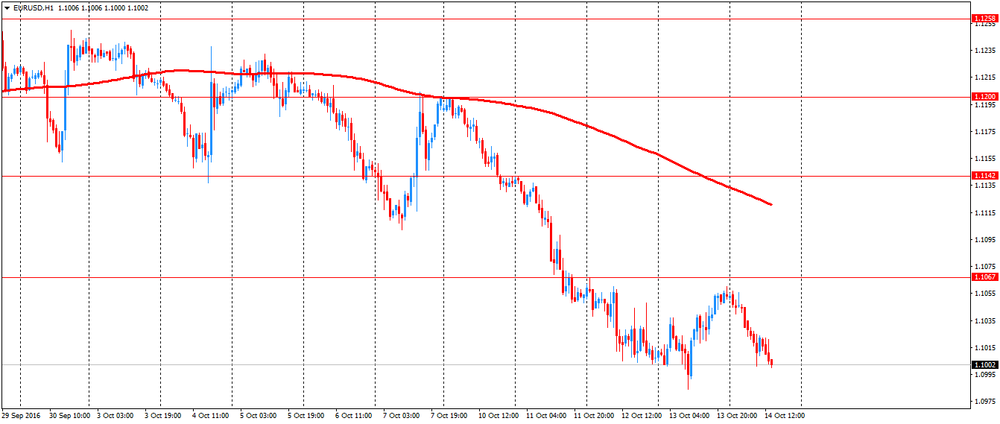The height and width of the screenshot is (424, 1000).
Task: Click the 11 Oct 20:00 time label
Action: (x=594, y=415)
